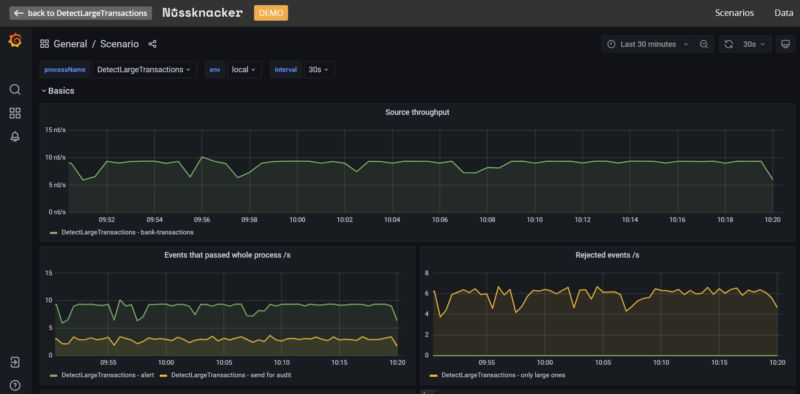Open the Scenarios menu item
The width and height of the screenshot is (800, 394).
734,13
